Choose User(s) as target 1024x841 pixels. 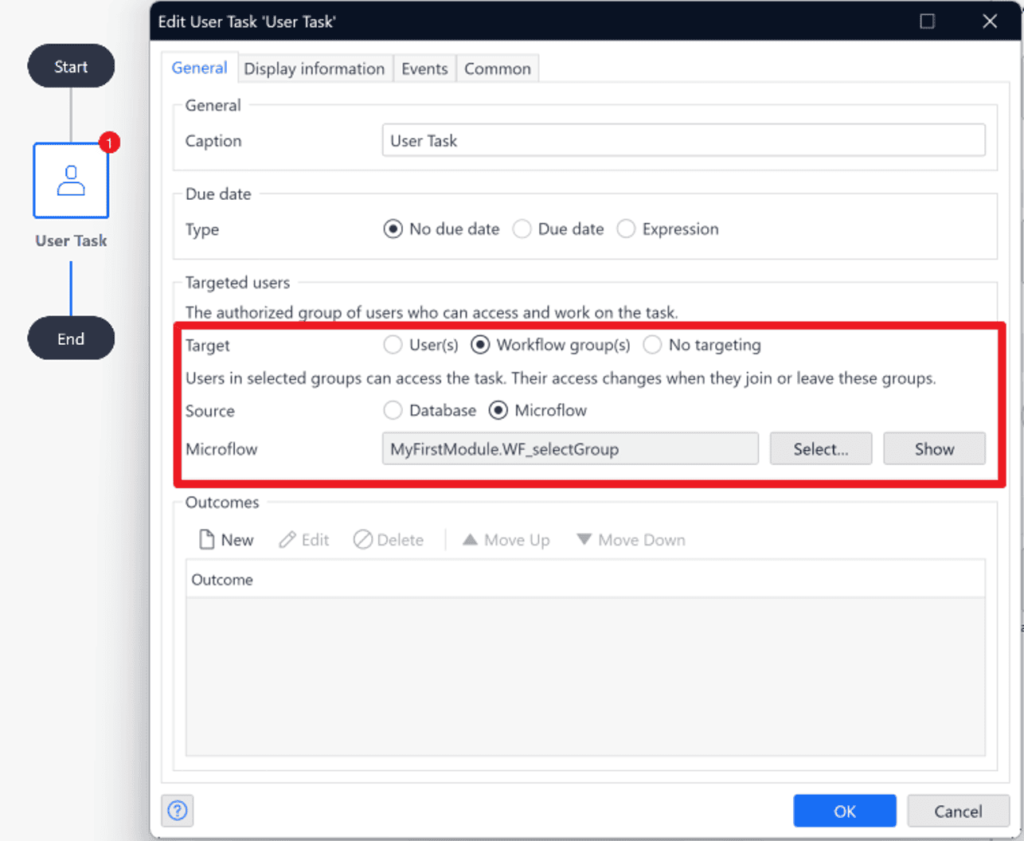[x=421, y=345]
